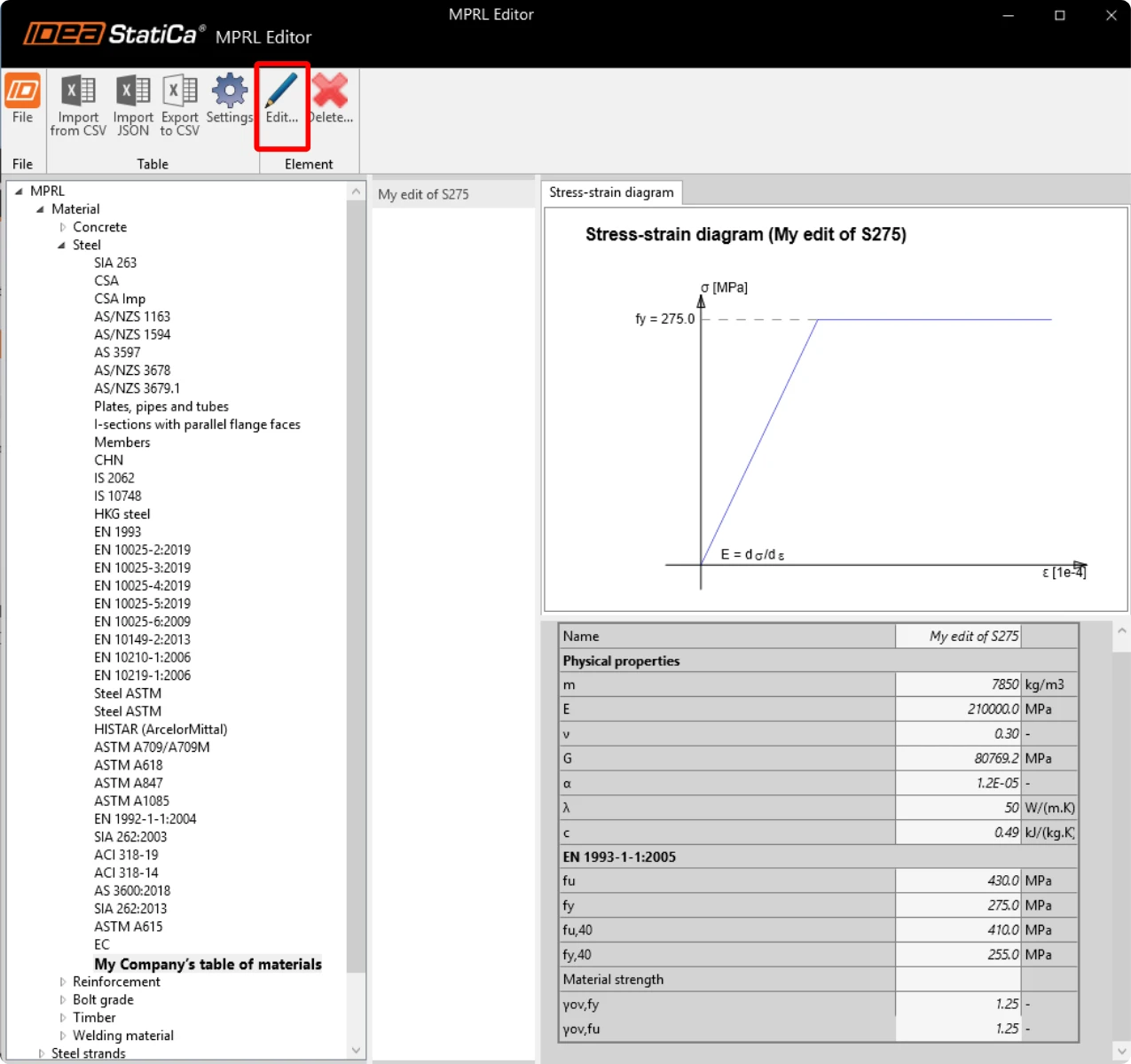Select My Company's table of materials

[x=208, y=965]
